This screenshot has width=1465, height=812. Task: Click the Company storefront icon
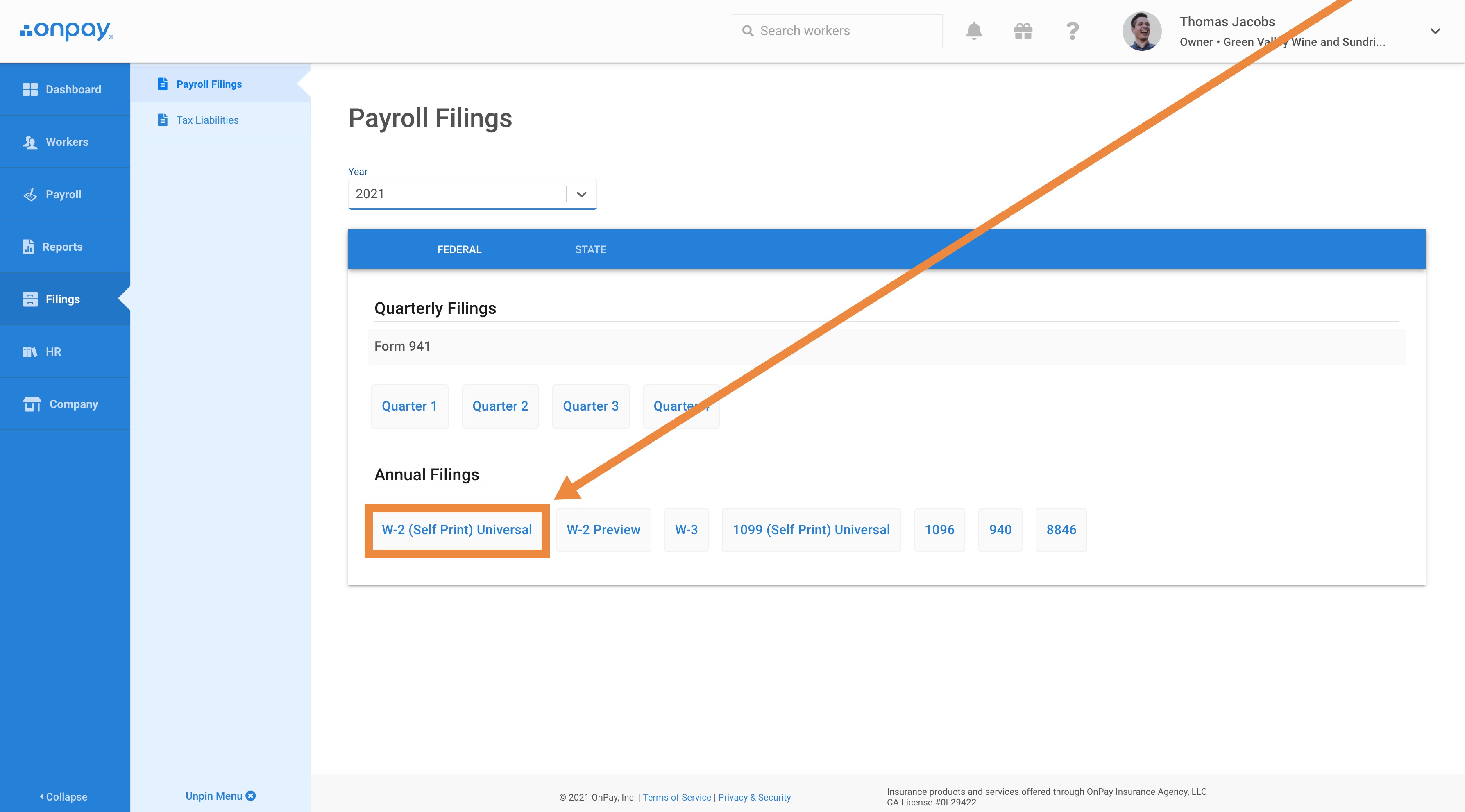(32, 404)
